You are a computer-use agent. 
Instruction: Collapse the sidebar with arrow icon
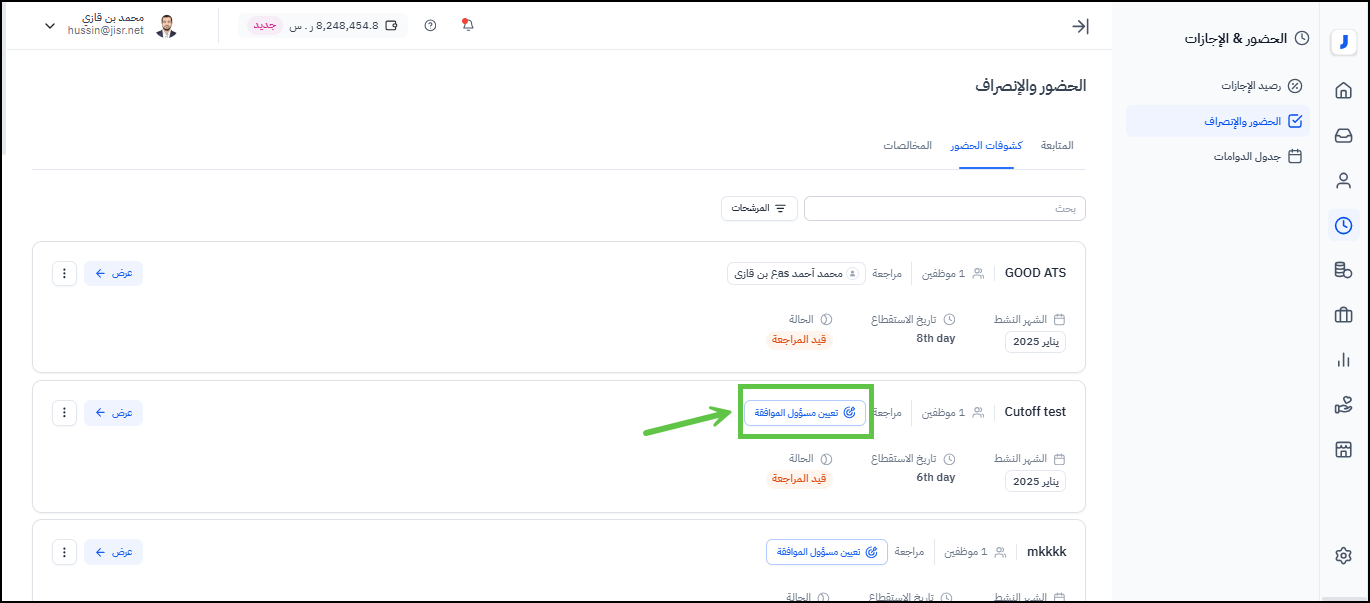pos(1080,27)
